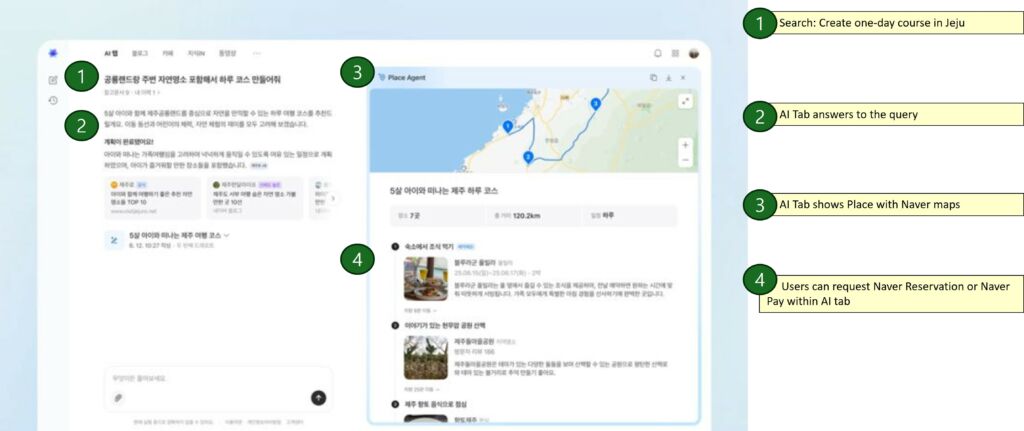Expand the 제주 여행 코스 chevron
The width and height of the screenshot is (1024, 431).
227,235
